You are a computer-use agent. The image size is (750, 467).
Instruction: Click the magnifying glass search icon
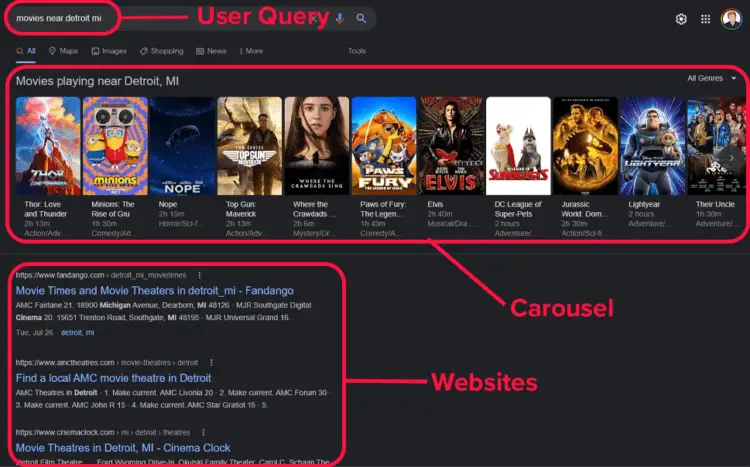(x=361, y=18)
